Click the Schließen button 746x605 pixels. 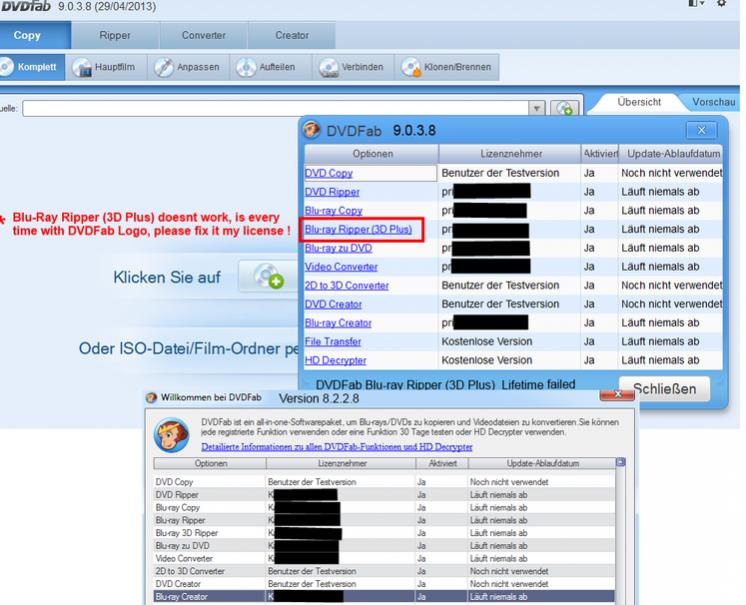tap(665, 389)
